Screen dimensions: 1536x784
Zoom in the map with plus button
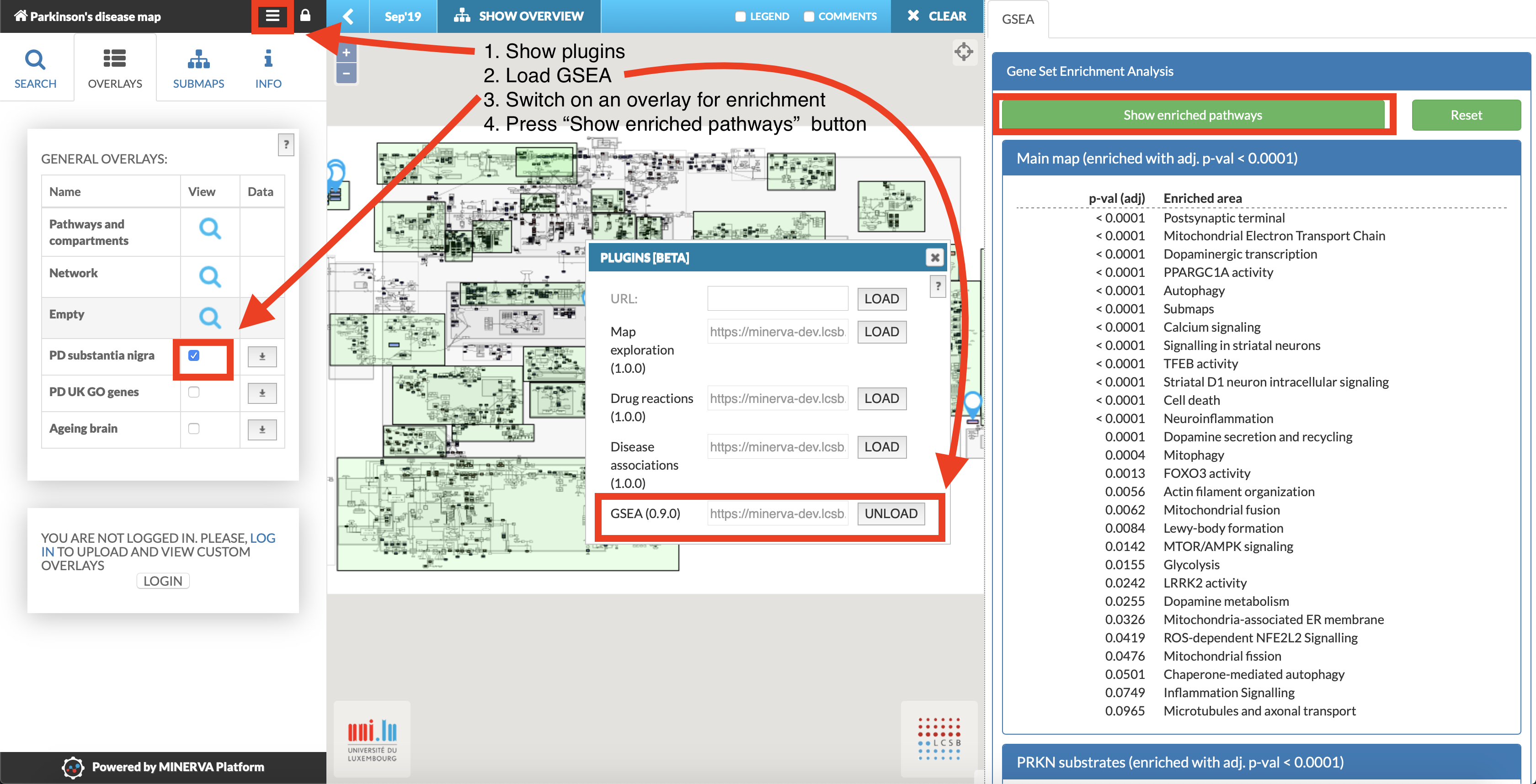pyautogui.click(x=346, y=53)
